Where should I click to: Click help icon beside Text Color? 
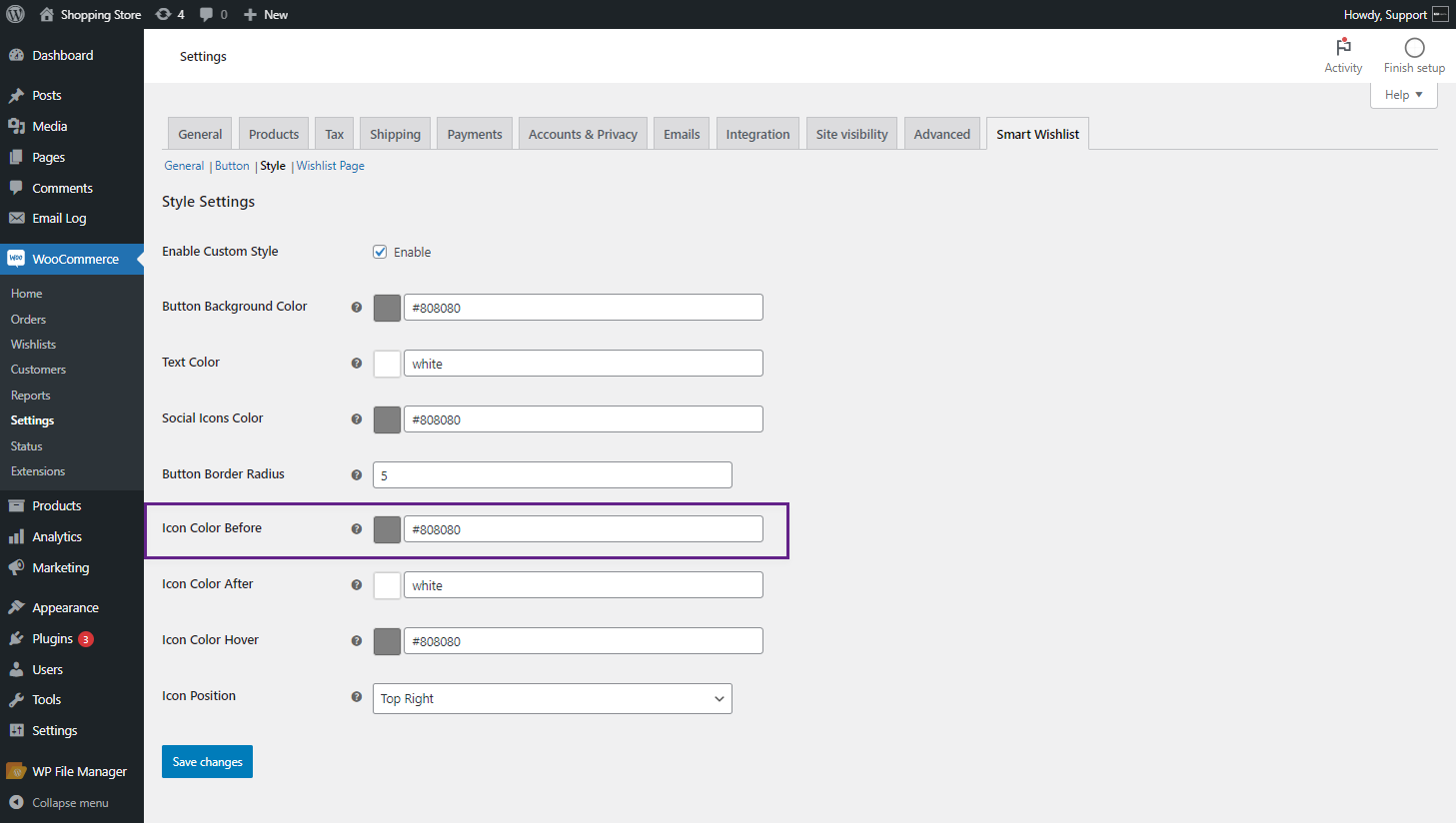point(357,364)
